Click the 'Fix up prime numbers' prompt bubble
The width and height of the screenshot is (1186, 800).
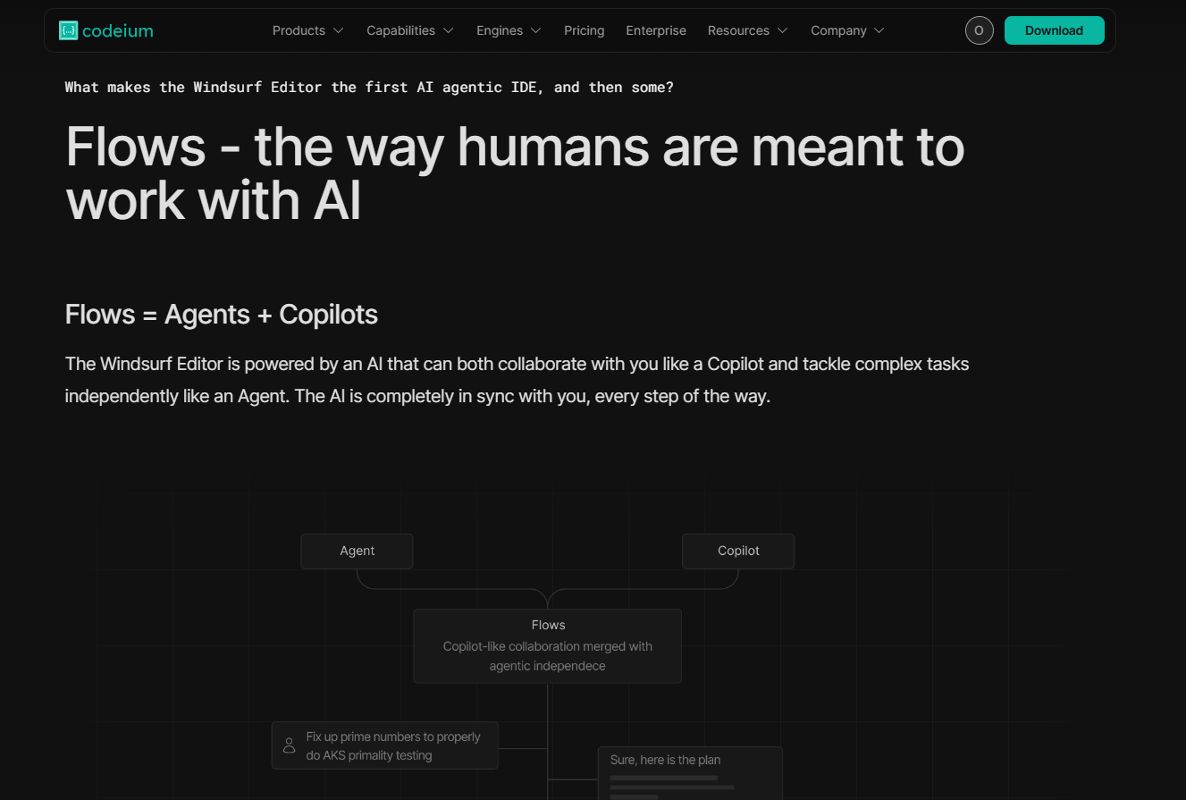(385, 746)
